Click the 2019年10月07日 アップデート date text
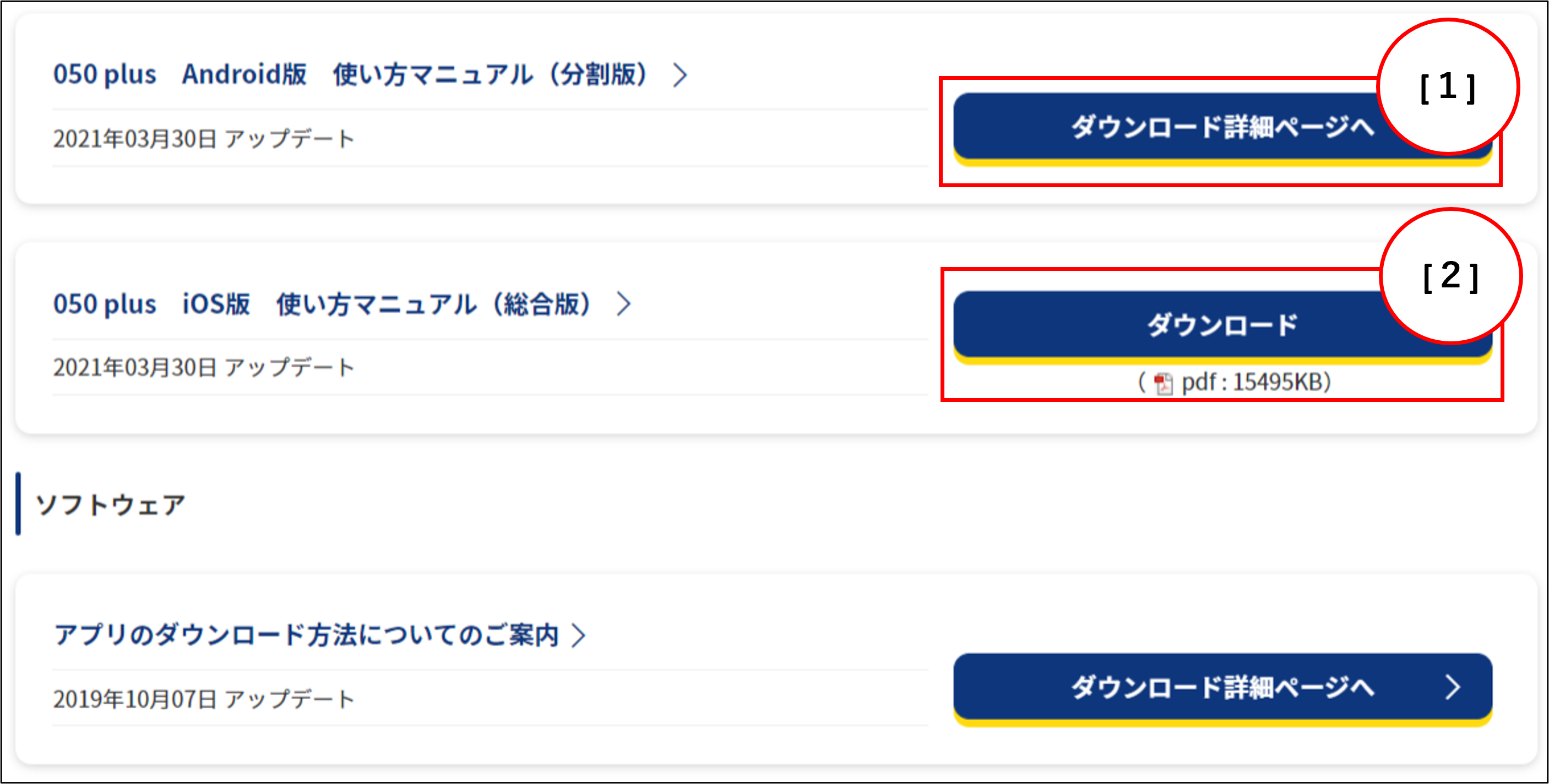 204,699
